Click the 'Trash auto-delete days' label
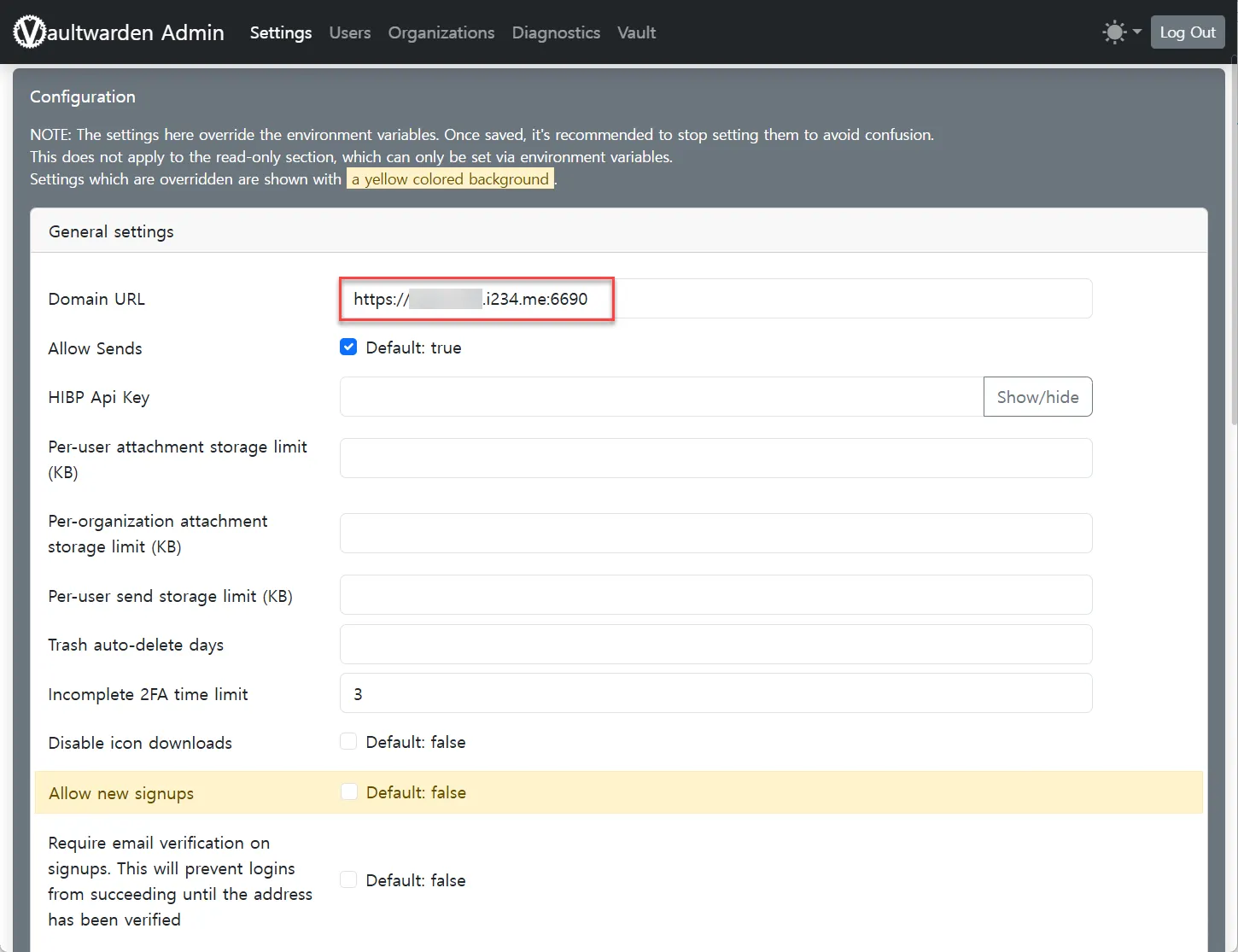Screen dimensions: 1238x952 pos(136,645)
